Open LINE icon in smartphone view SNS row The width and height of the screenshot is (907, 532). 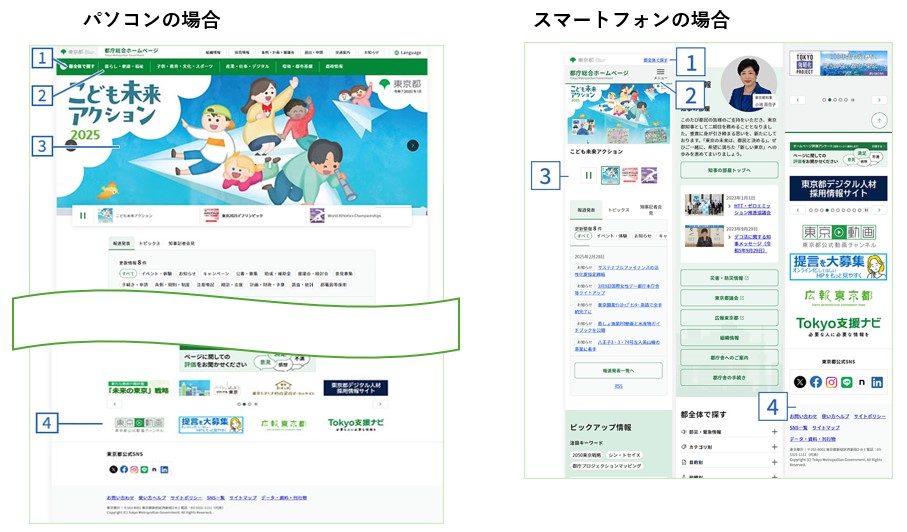click(x=847, y=382)
